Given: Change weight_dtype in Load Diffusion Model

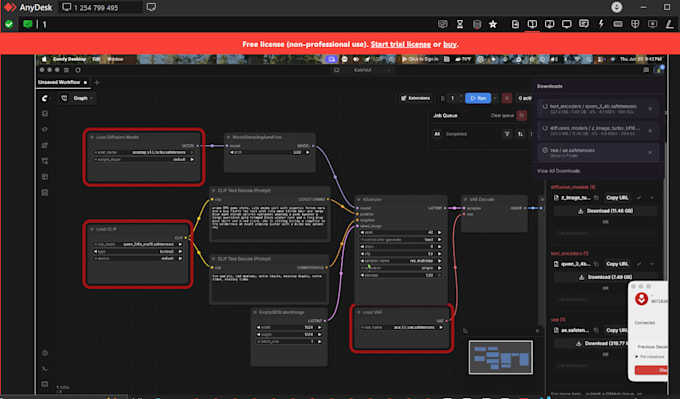Looking at the screenshot, I should tap(144, 160).
